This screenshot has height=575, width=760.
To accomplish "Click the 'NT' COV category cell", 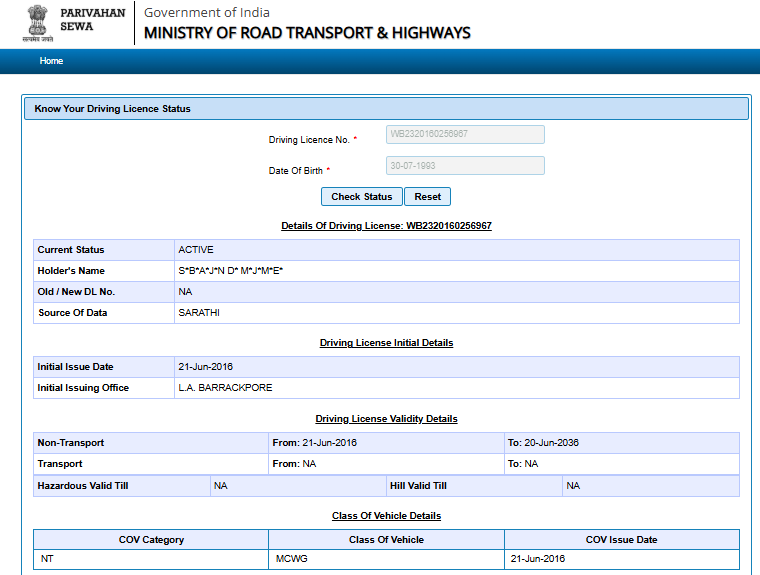I will pyautogui.click(x=151, y=559).
